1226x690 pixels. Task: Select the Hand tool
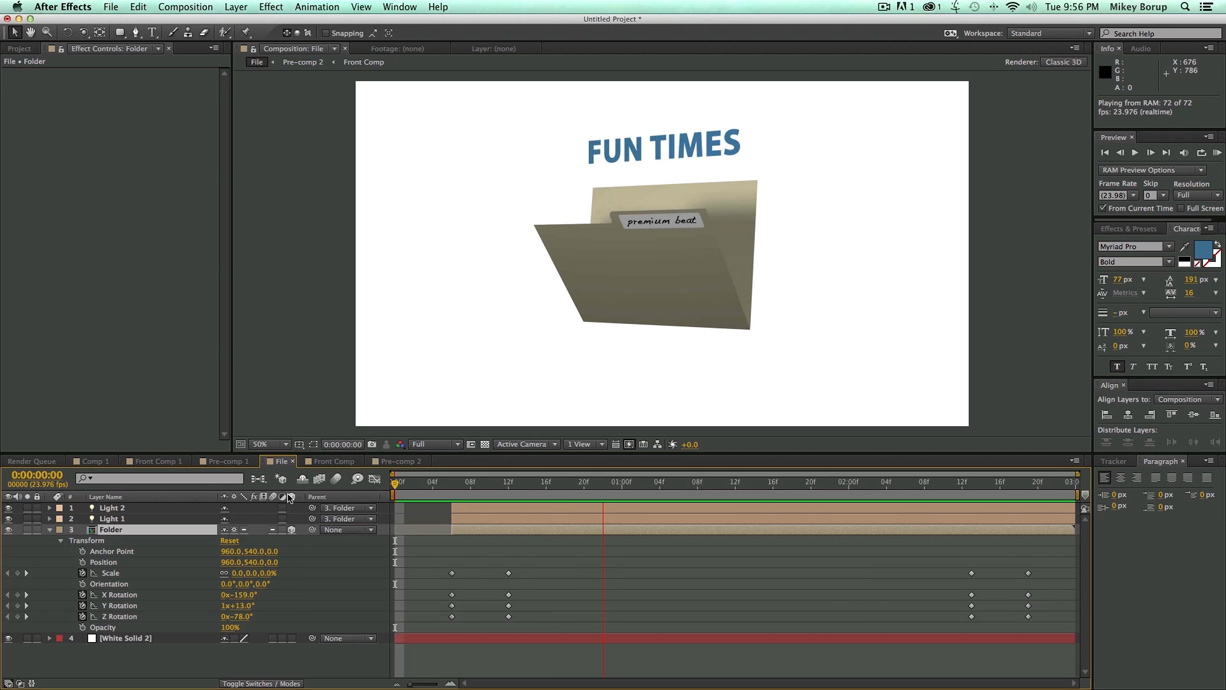[30, 31]
